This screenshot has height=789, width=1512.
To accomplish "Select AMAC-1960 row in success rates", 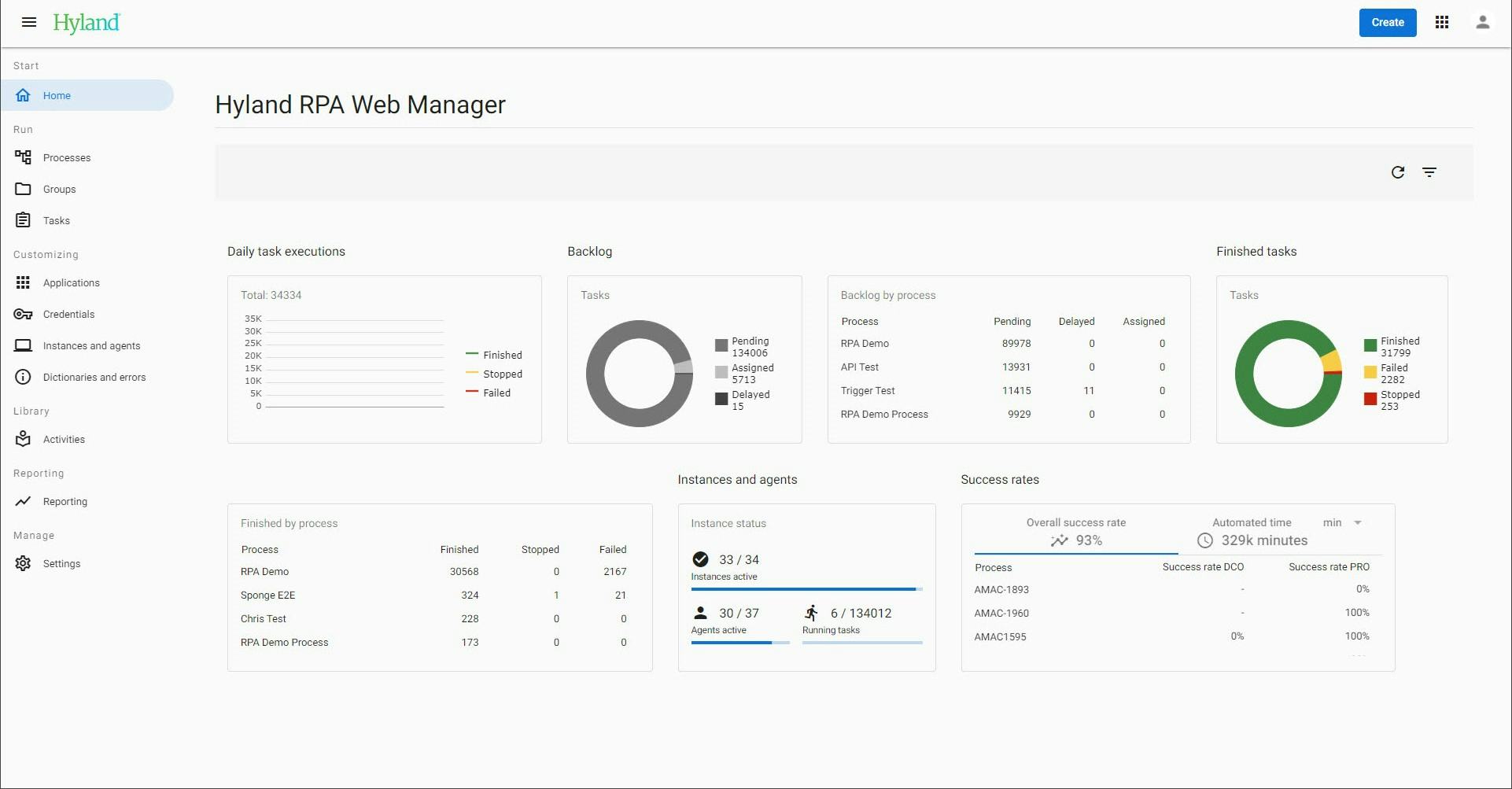I will [x=1172, y=613].
